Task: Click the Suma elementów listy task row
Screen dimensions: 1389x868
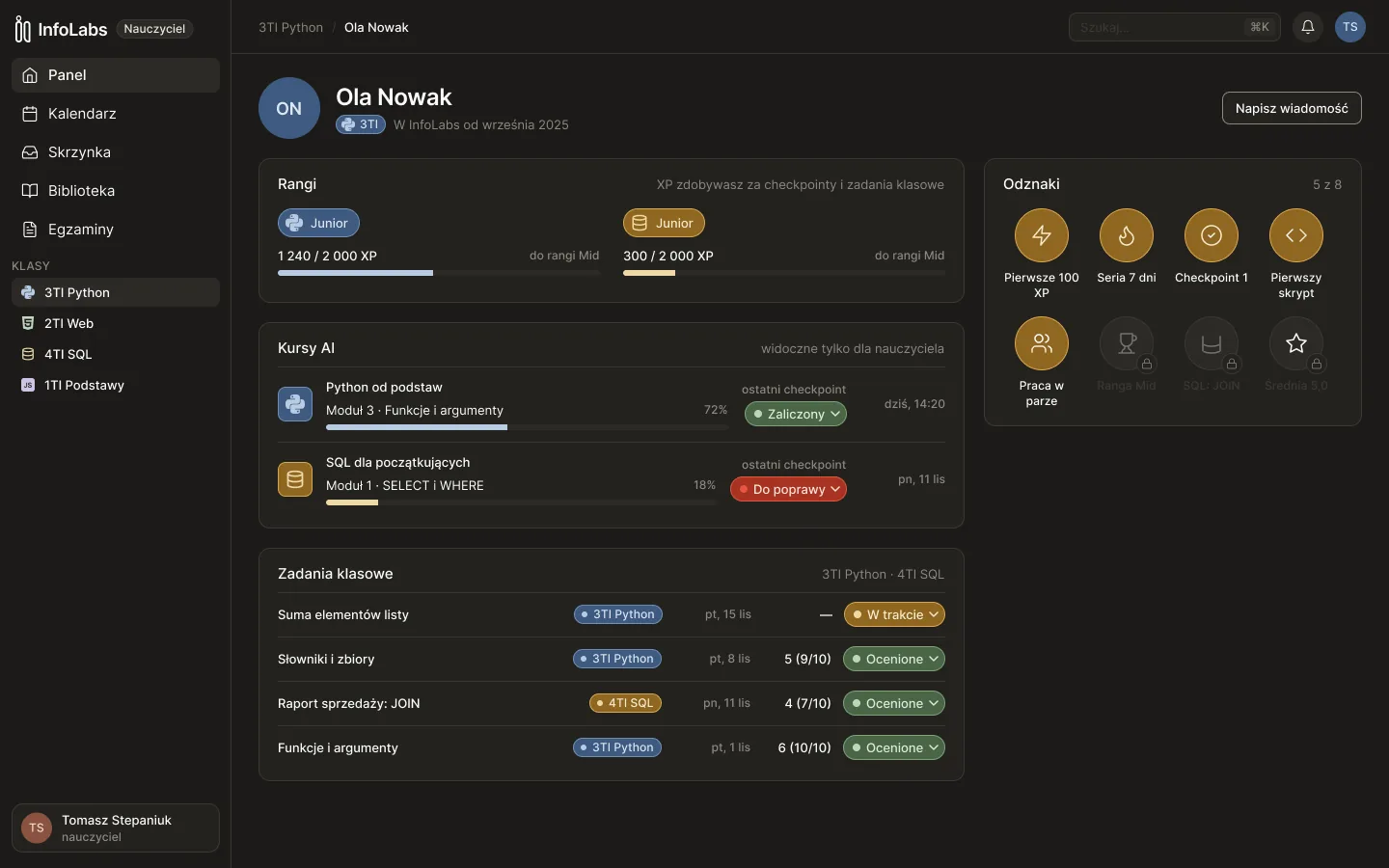Action: point(612,614)
